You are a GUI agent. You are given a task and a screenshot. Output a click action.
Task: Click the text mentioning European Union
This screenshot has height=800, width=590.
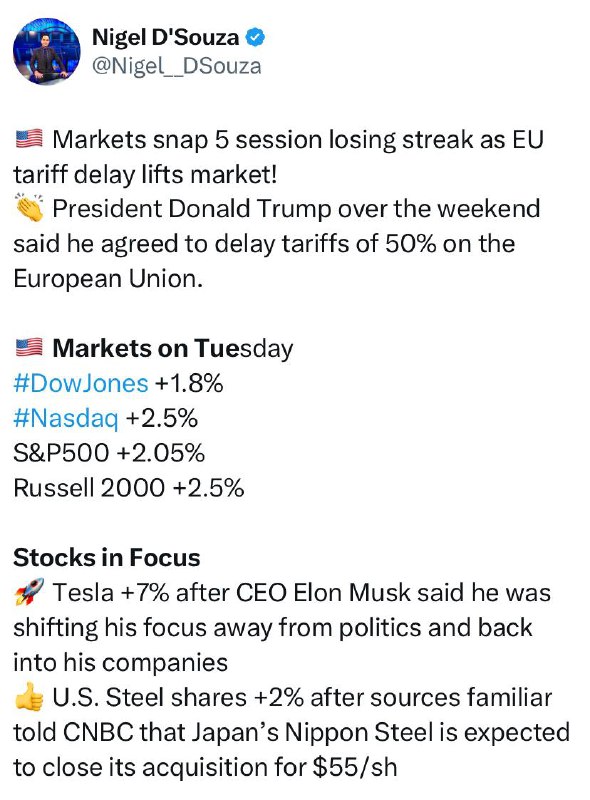coord(108,279)
